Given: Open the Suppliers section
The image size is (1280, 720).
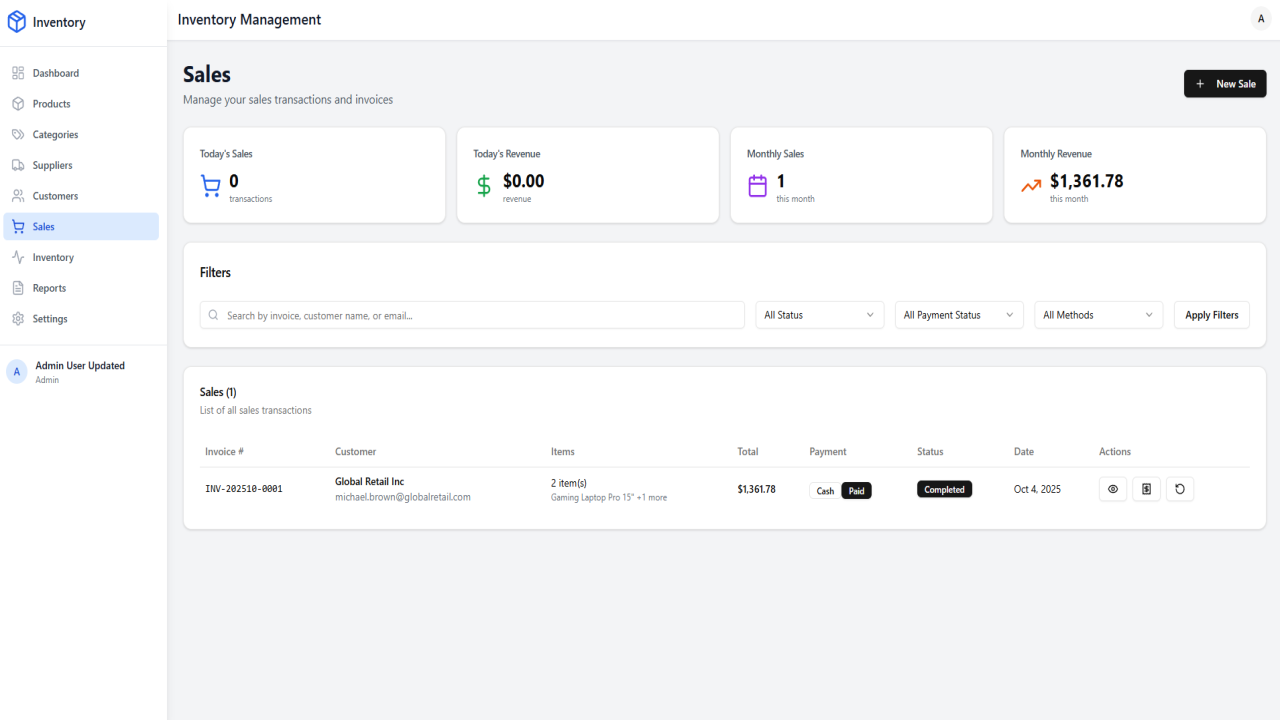Looking at the screenshot, I should point(81,165).
